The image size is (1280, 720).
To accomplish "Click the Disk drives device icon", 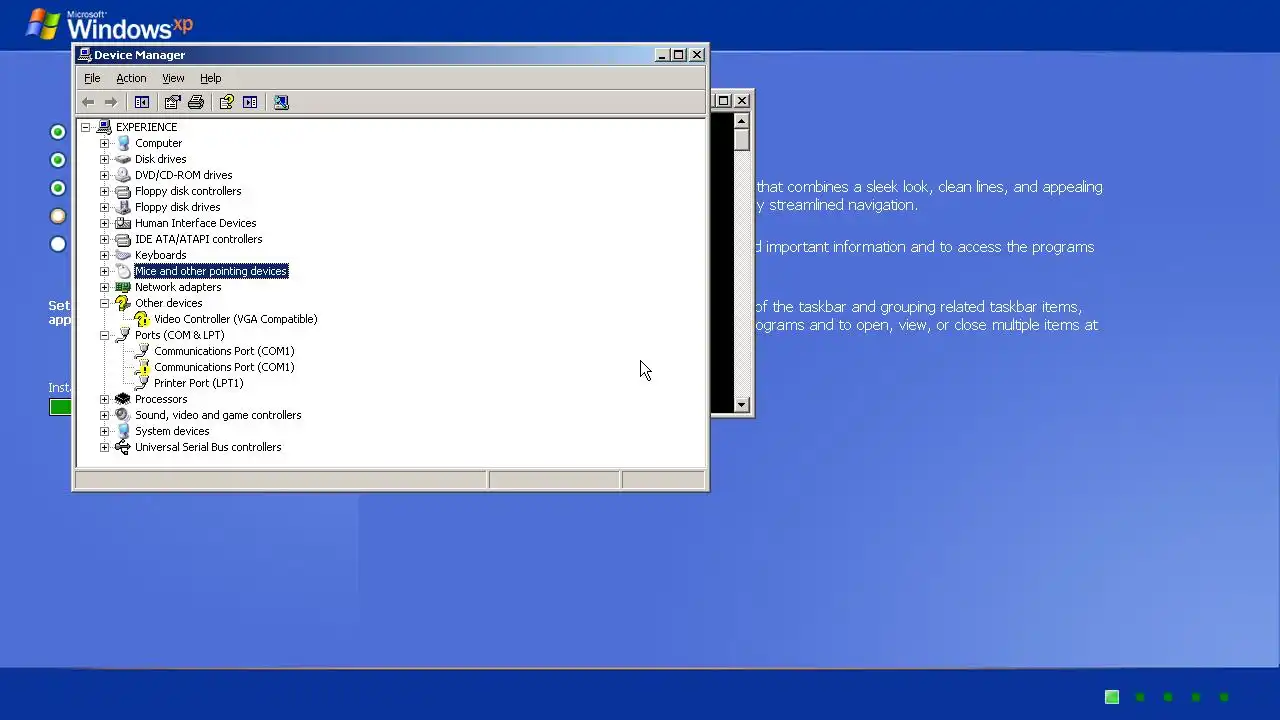I will (123, 159).
